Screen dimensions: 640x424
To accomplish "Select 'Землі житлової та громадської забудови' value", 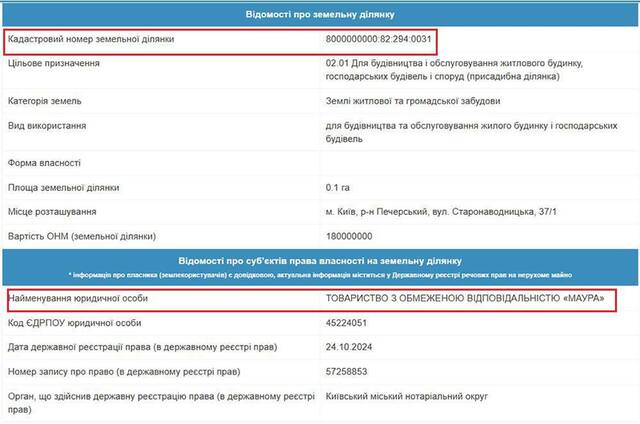I will [413, 101].
